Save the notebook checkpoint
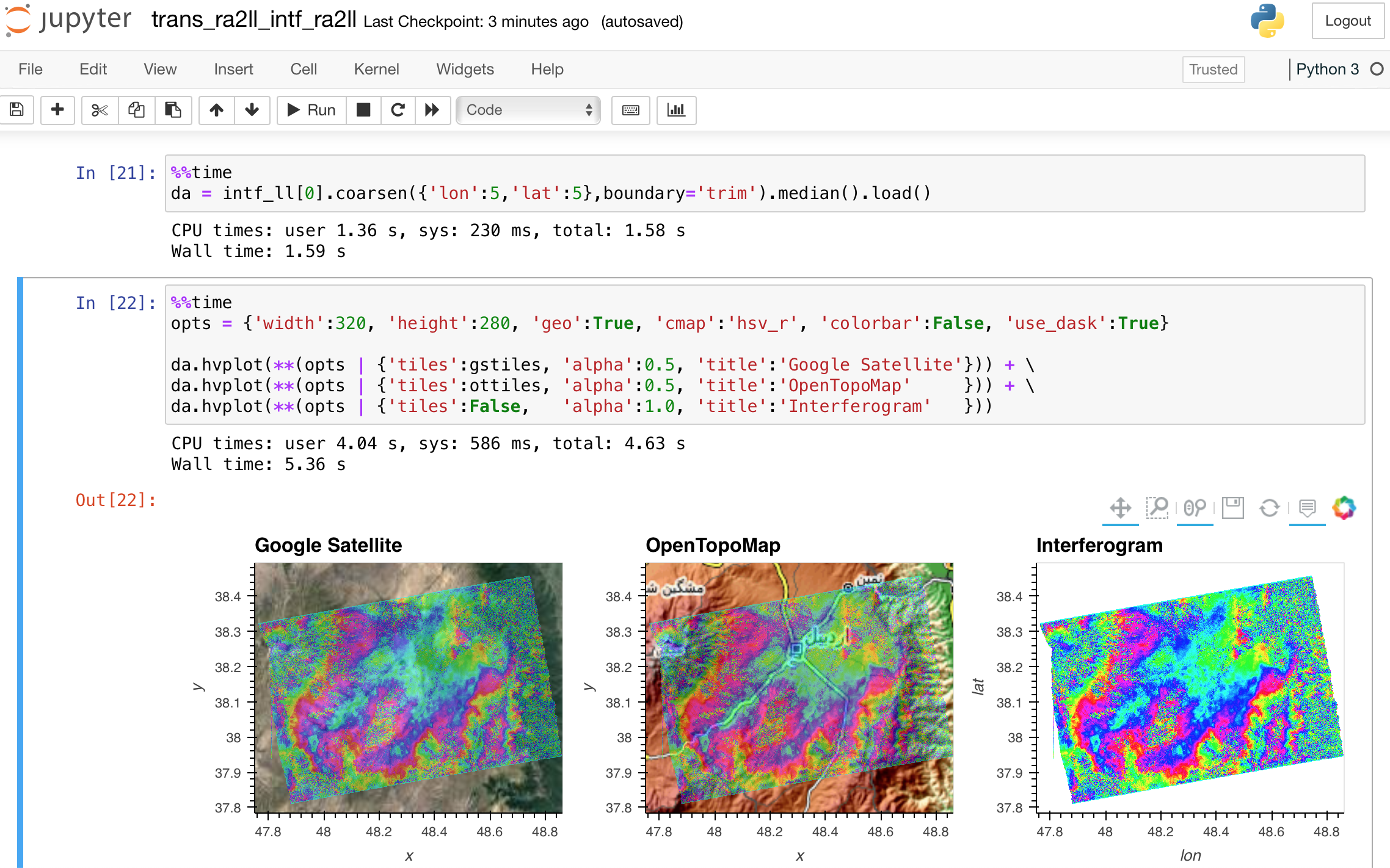 (x=16, y=110)
